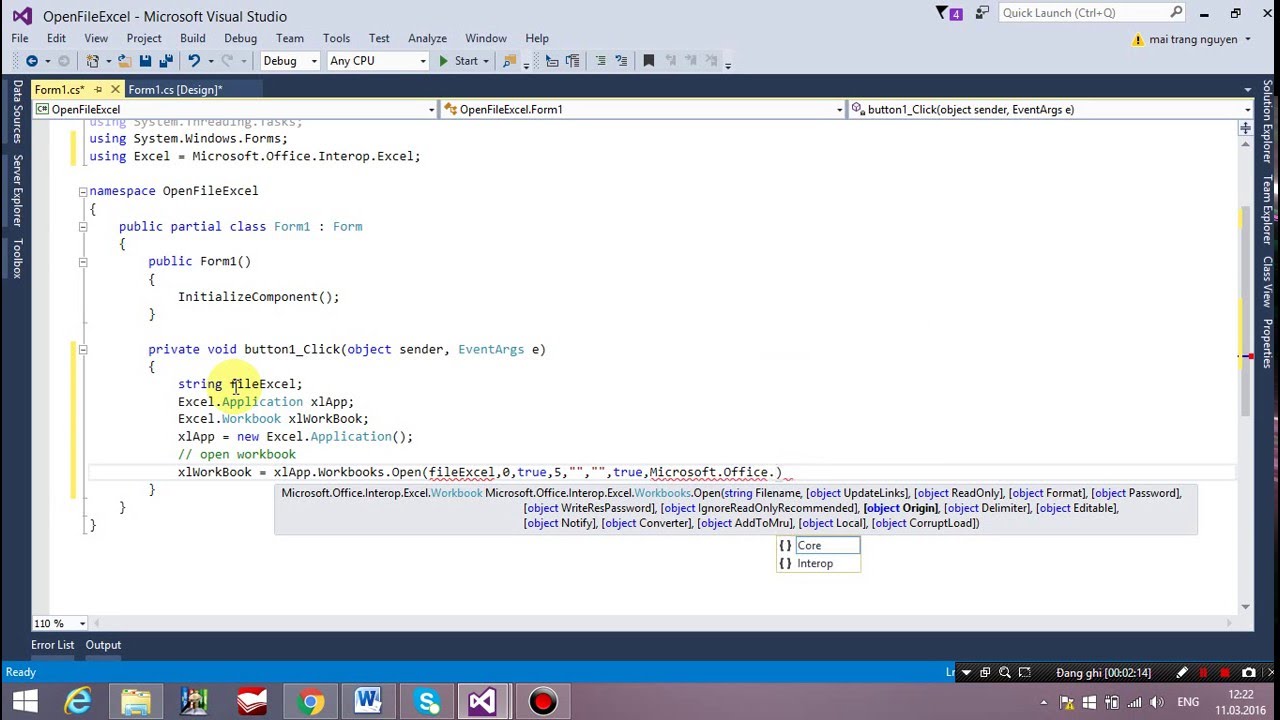Click the uncomment selected lines icon
1280x720 pixels.
[x=621, y=61]
